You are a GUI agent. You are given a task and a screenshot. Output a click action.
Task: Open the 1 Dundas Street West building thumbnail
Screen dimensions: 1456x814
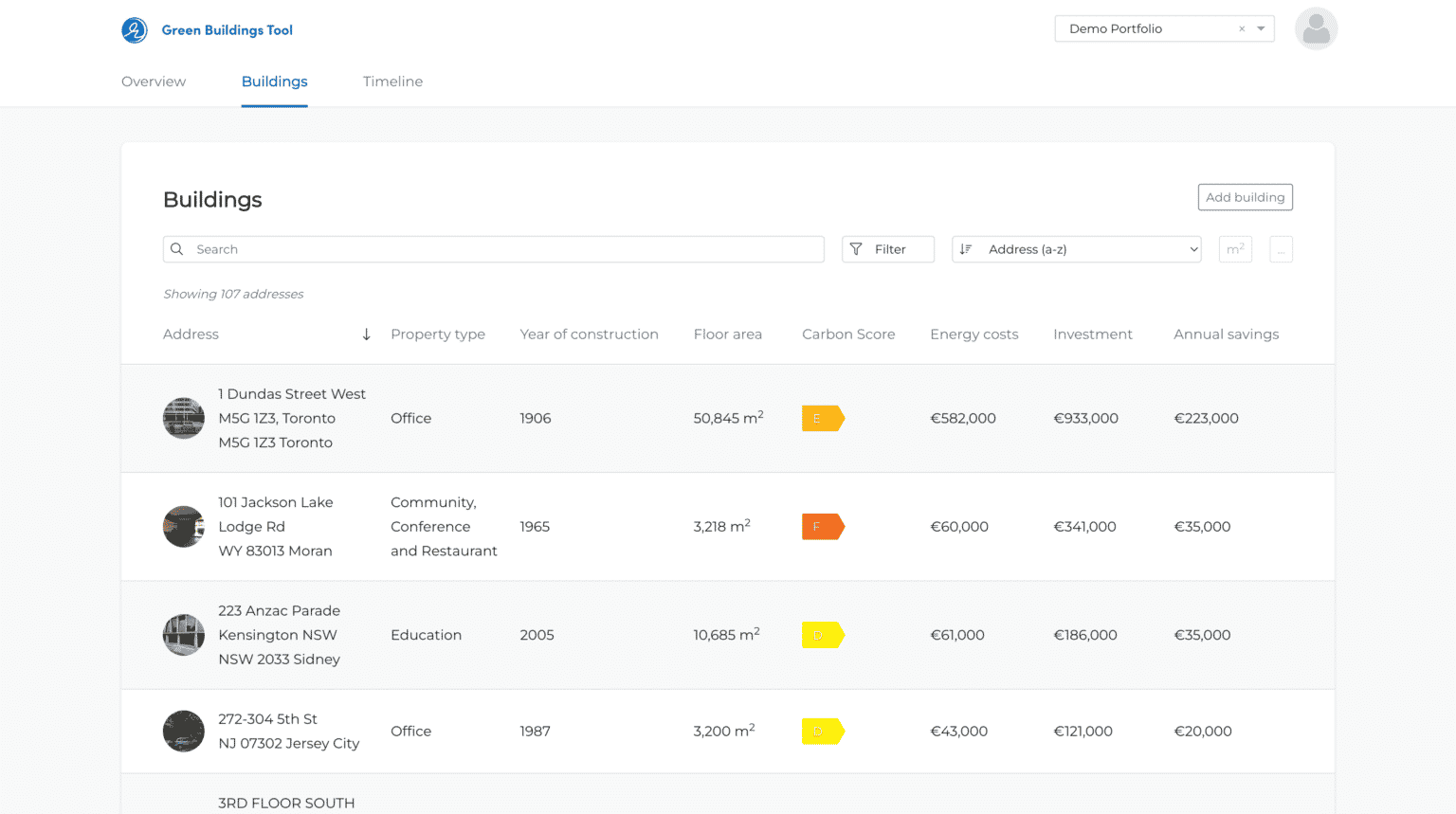(184, 418)
